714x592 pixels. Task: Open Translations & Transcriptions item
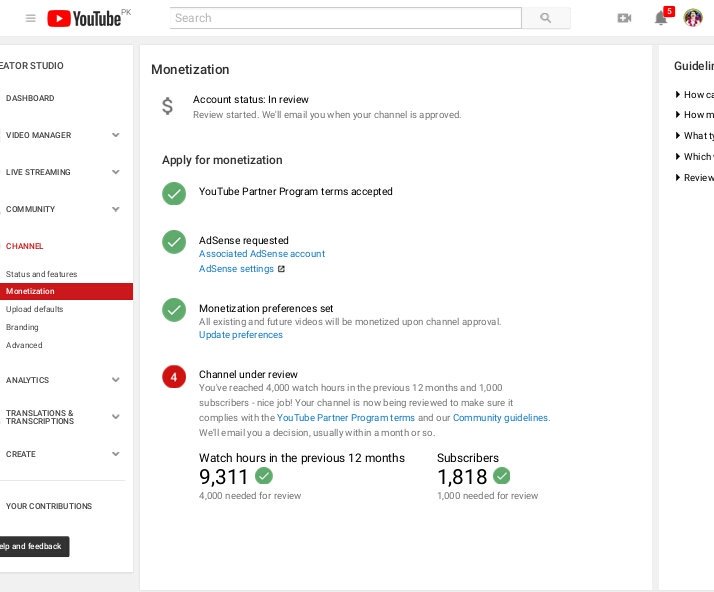(x=40, y=417)
